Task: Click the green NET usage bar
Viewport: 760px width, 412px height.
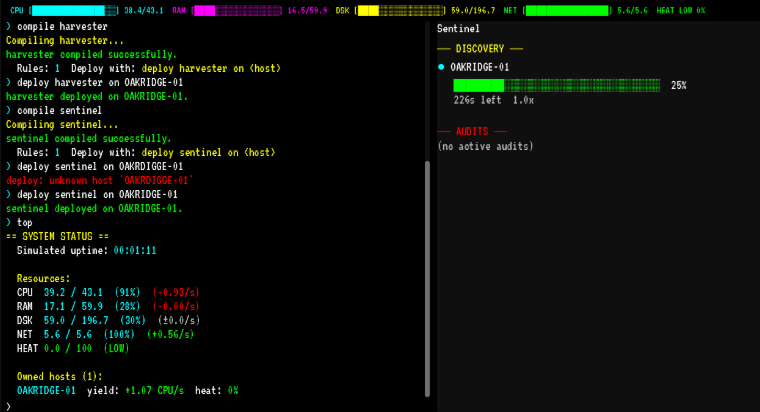Action: click(x=567, y=11)
